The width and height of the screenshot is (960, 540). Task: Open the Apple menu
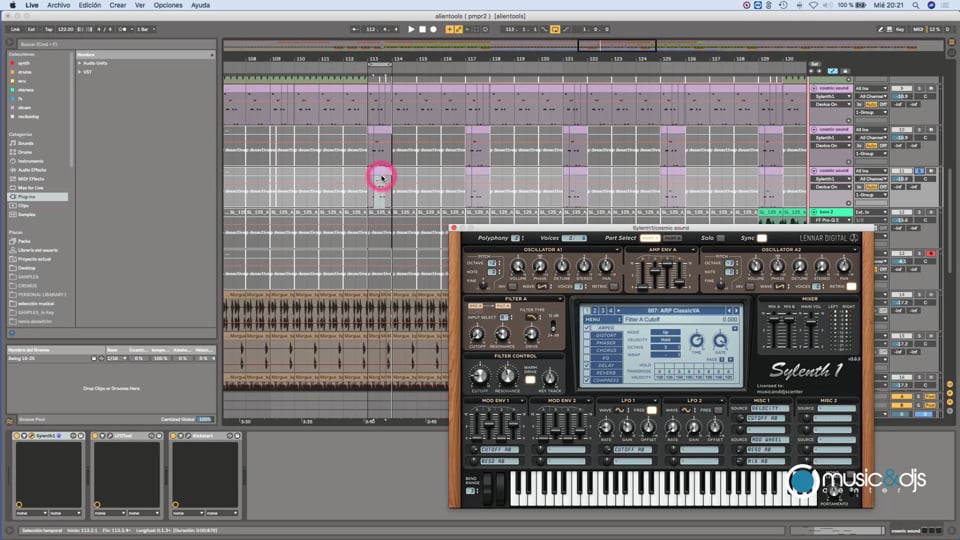tap(12, 5)
